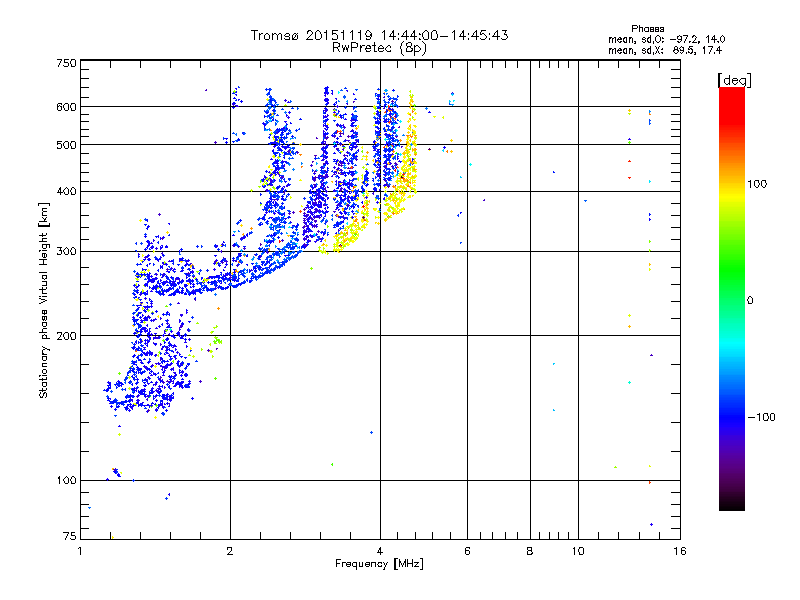Click the x-axis tick label '16'
Image resolution: width=800 pixels, height=600 pixels.
pos(680,551)
